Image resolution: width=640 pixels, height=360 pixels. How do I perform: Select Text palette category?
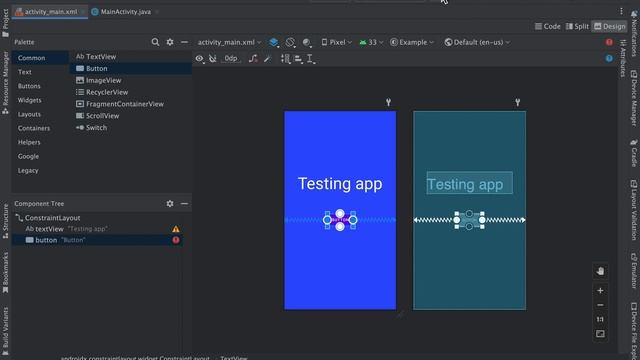pos(24,72)
